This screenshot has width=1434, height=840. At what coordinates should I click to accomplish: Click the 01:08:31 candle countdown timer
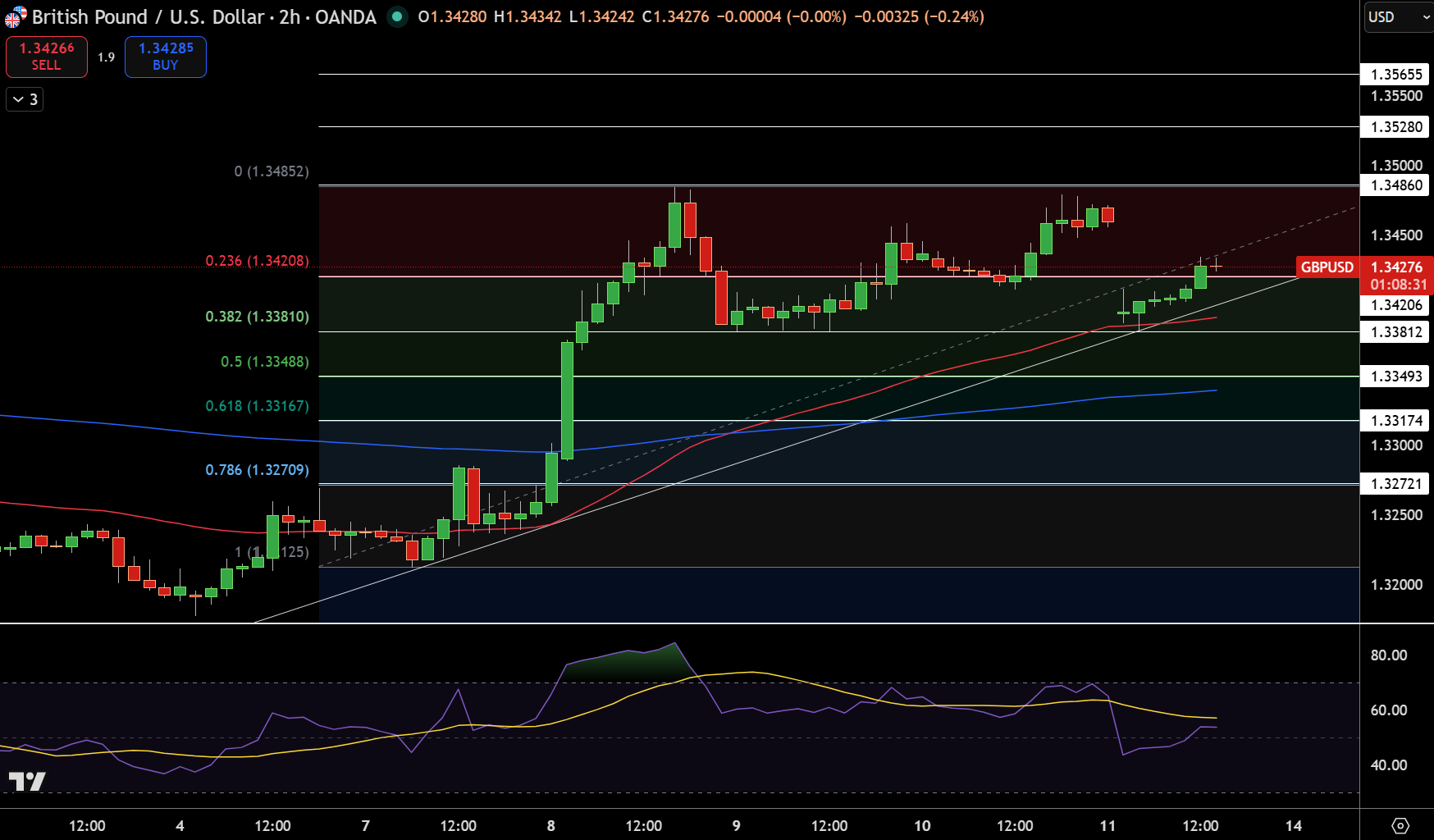[x=1398, y=285]
